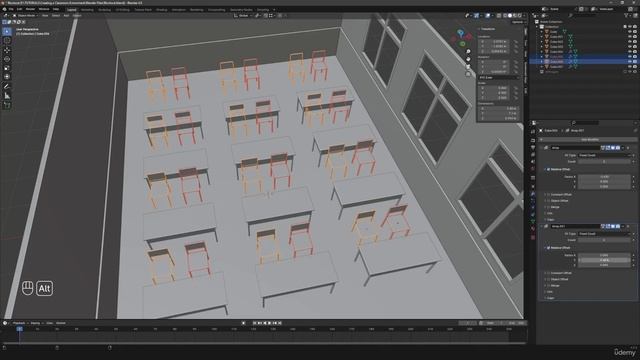Expand the UVs section of Array.001
640x360 pixels.
[x=550, y=291]
